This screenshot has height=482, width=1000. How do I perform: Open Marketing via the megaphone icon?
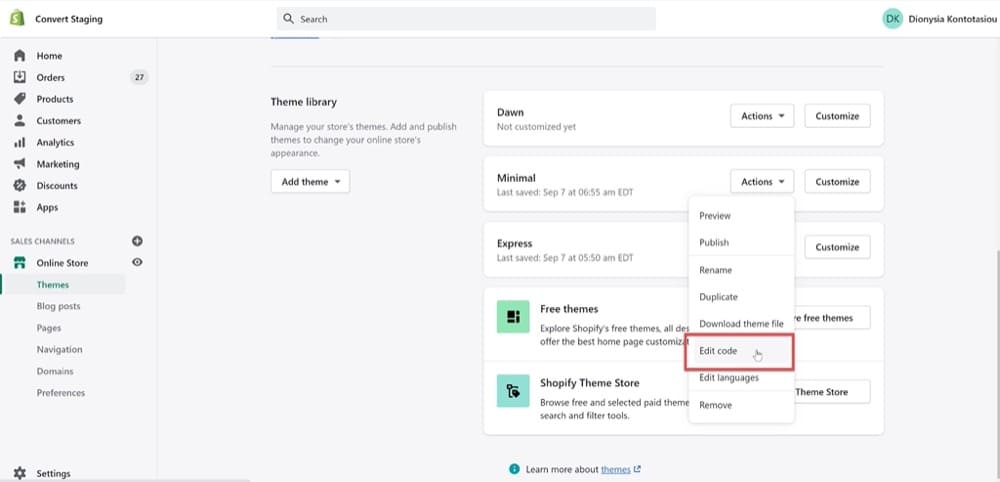pos(19,164)
